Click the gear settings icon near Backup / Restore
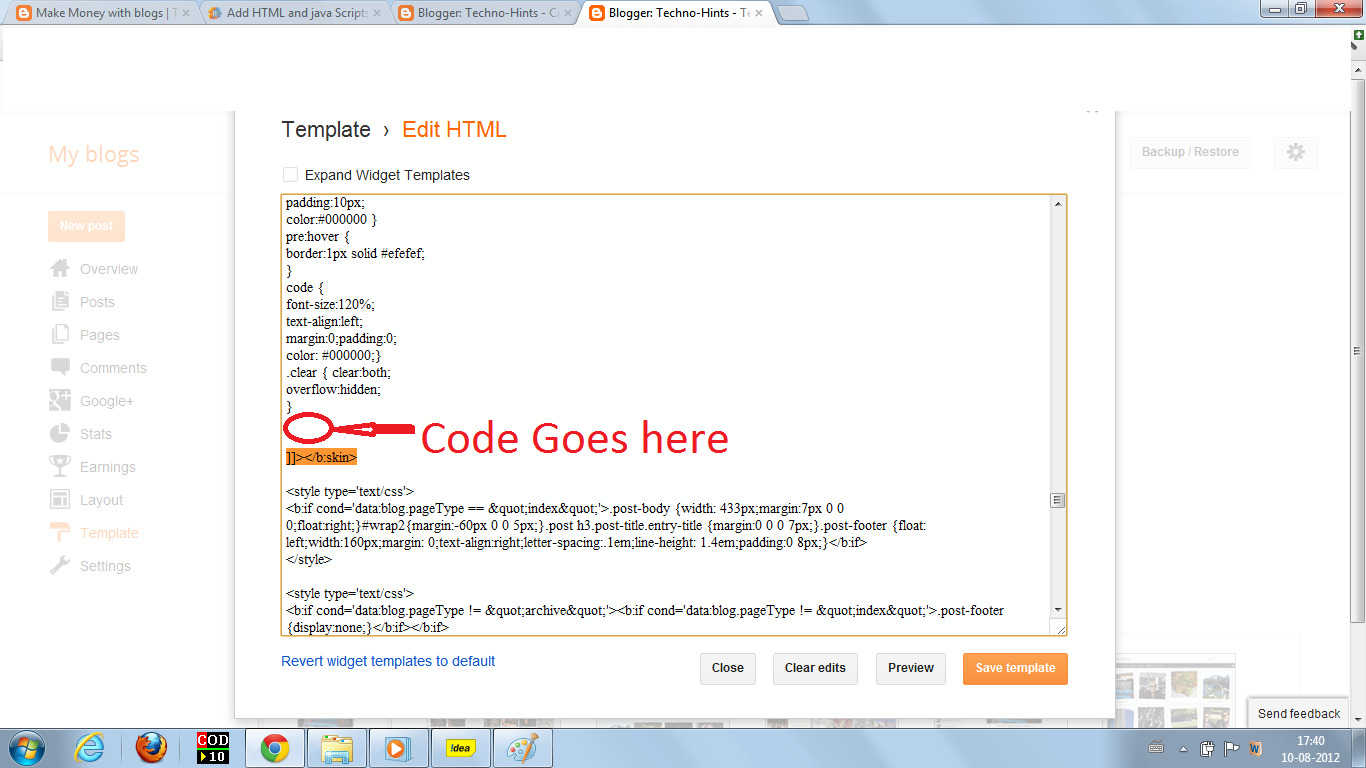Screen dimensions: 1366x768 pos(1296,152)
